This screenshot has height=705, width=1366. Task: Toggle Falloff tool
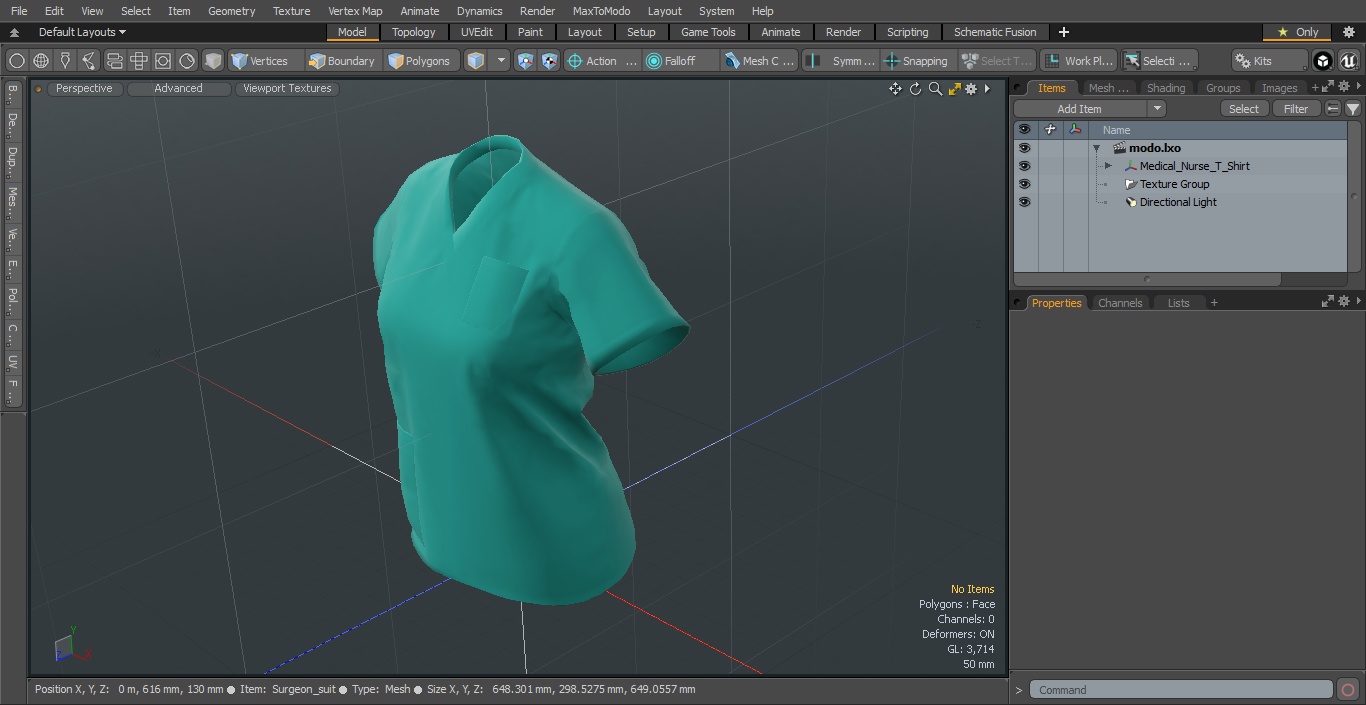pos(680,61)
